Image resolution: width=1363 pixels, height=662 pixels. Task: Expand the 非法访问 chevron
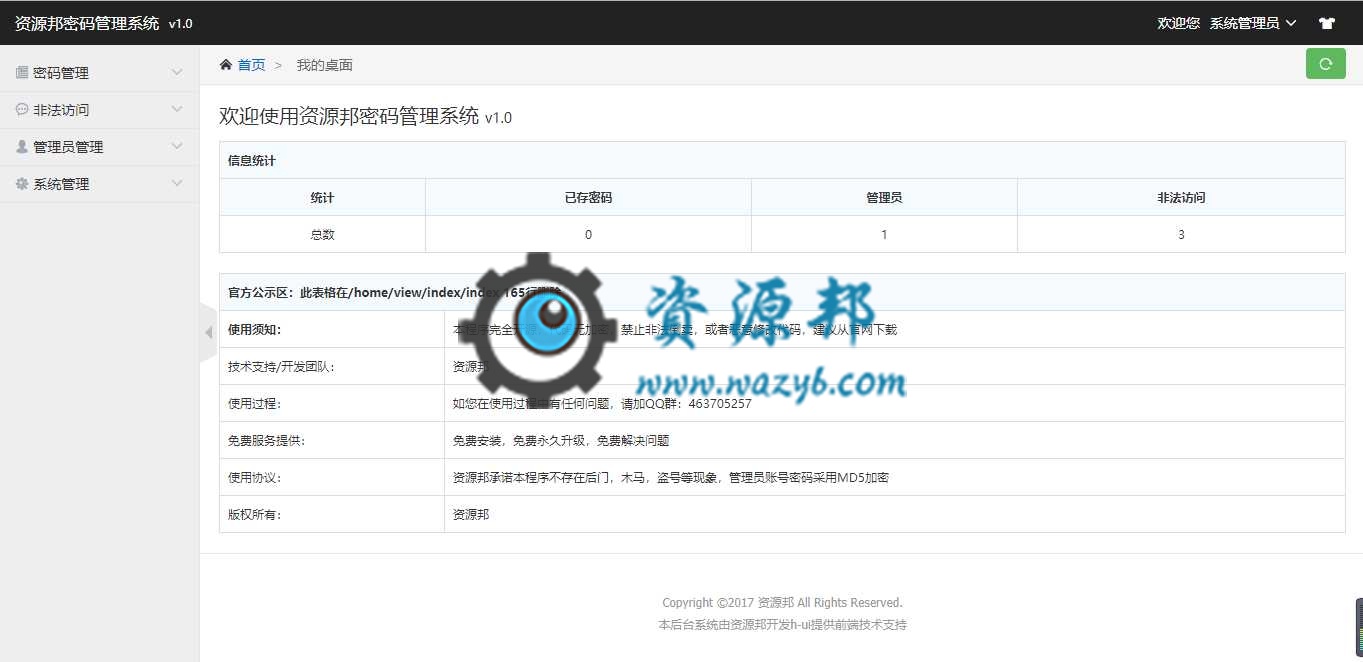point(177,110)
